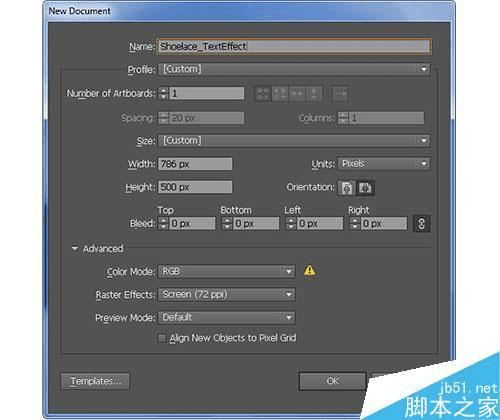500x420 pixels.
Task: Toggle the bleed link chain icon
Action: click(x=421, y=223)
